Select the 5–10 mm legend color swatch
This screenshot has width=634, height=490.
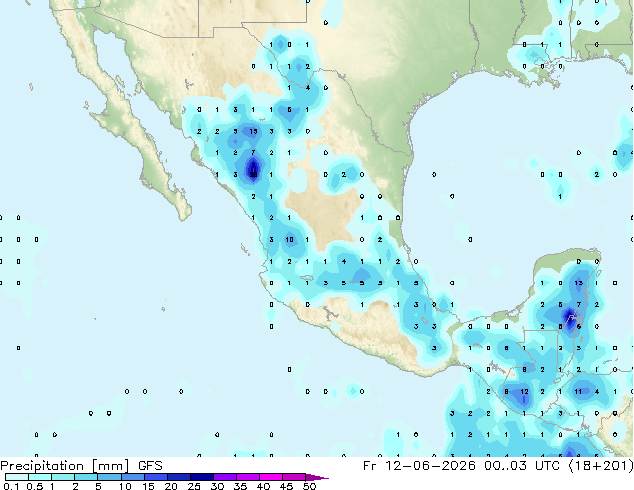pyautogui.click(x=109, y=477)
